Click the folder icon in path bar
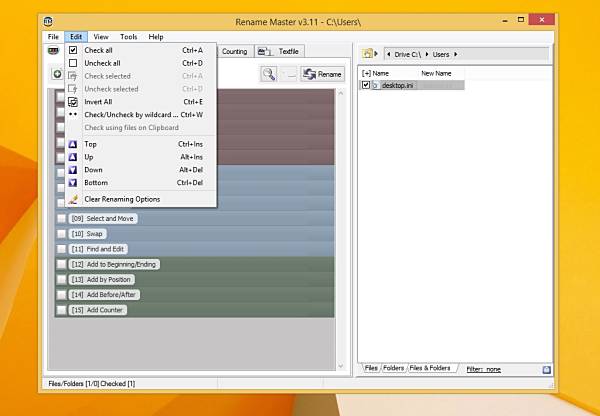The height and width of the screenshot is (416, 600). click(x=367, y=54)
